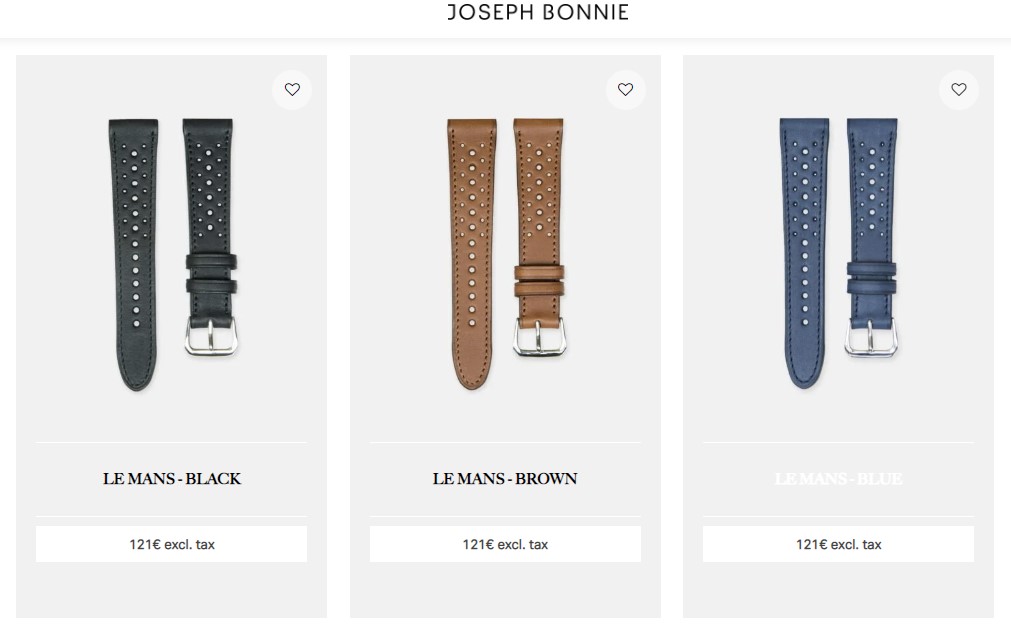Open the black watch strap image
This screenshot has width=1011, height=637.
point(172,254)
